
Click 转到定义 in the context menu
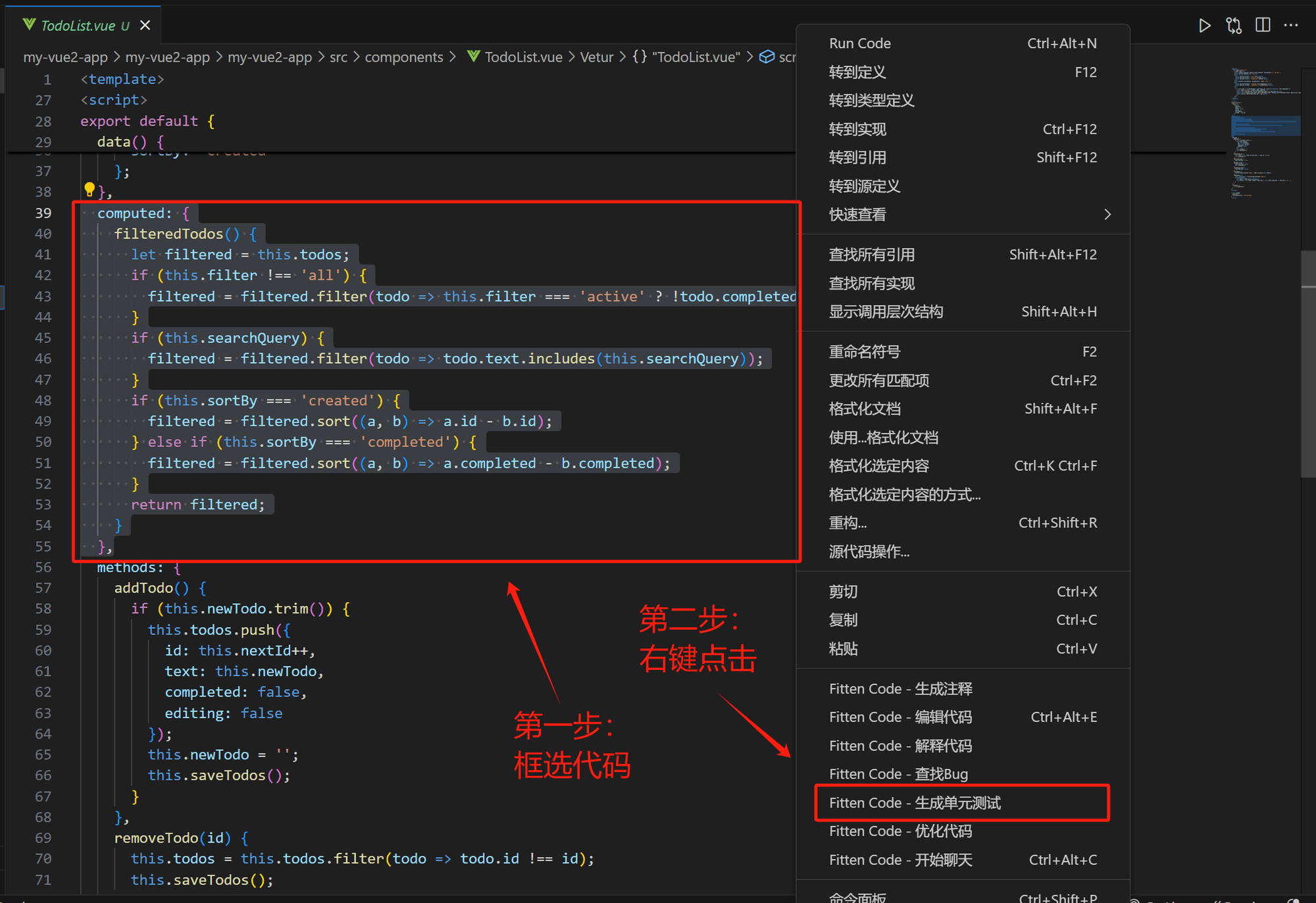click(x=857, y=72)
